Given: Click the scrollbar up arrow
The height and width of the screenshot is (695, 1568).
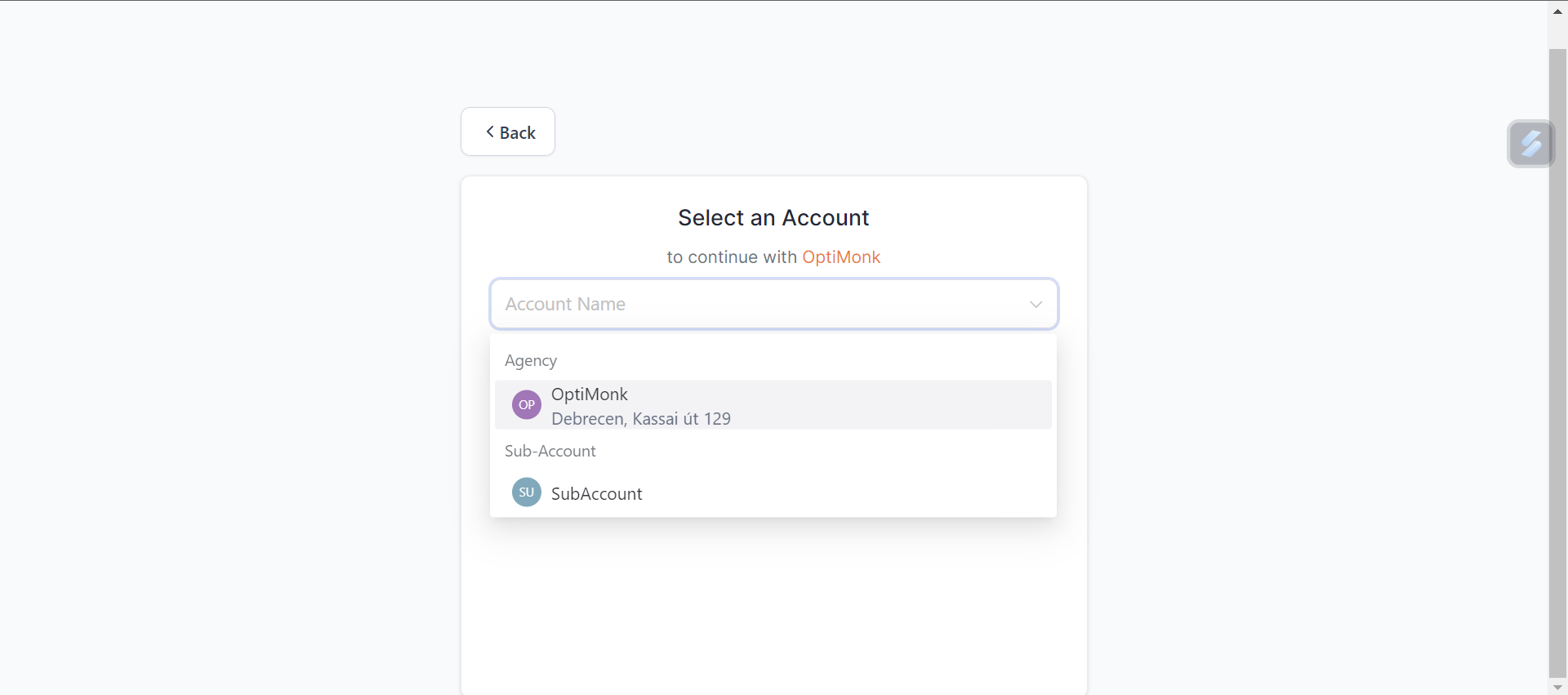Looking at the screenshot, I should pyautogui.click(x=1557, y=11).
